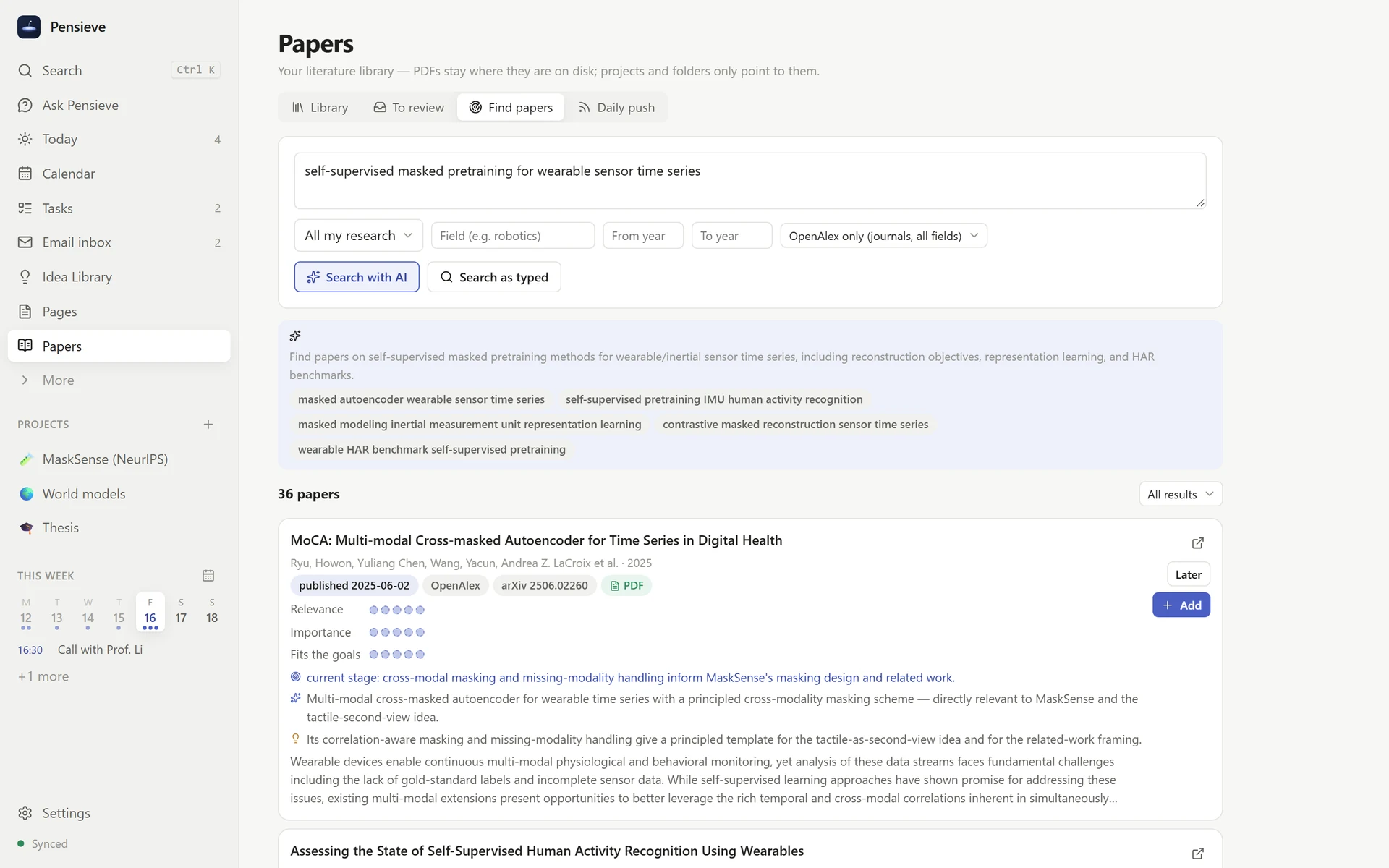Add the MoCA paper to library
The image size is (1389, 868).
(1181, 605)
